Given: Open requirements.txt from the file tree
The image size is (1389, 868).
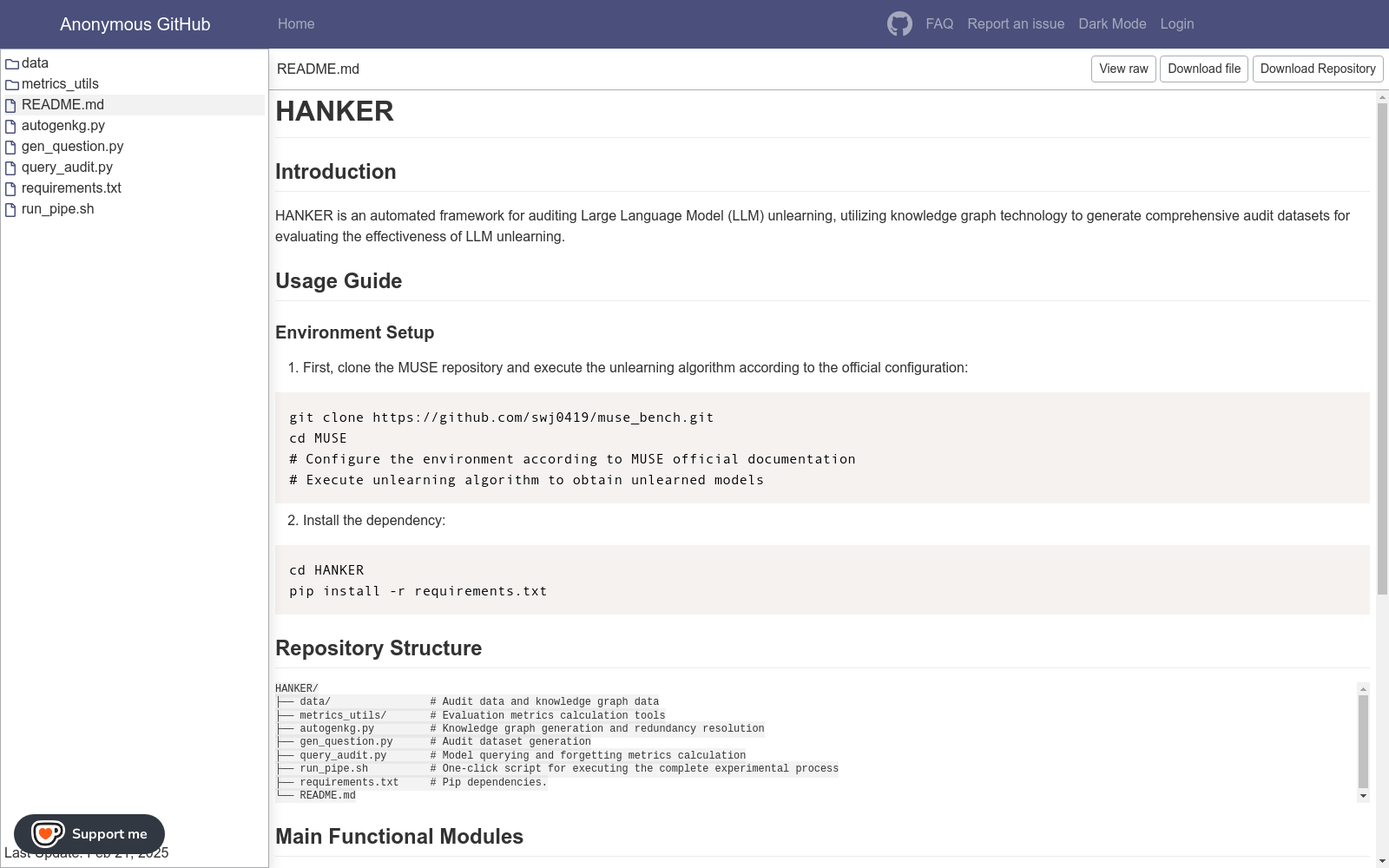Looking at the screenshot, I should pos(71,187).
